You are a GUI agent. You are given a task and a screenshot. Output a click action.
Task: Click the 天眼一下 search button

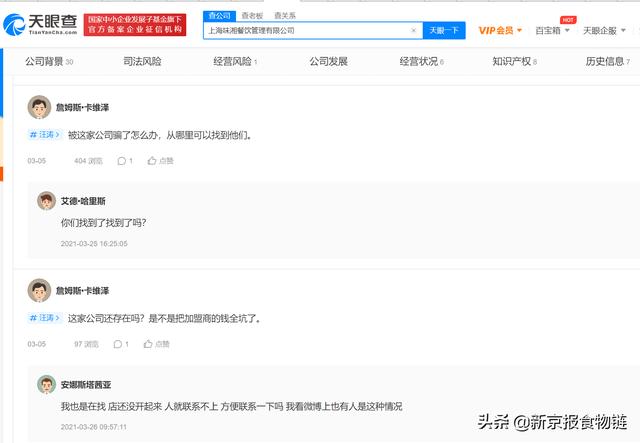444,30
